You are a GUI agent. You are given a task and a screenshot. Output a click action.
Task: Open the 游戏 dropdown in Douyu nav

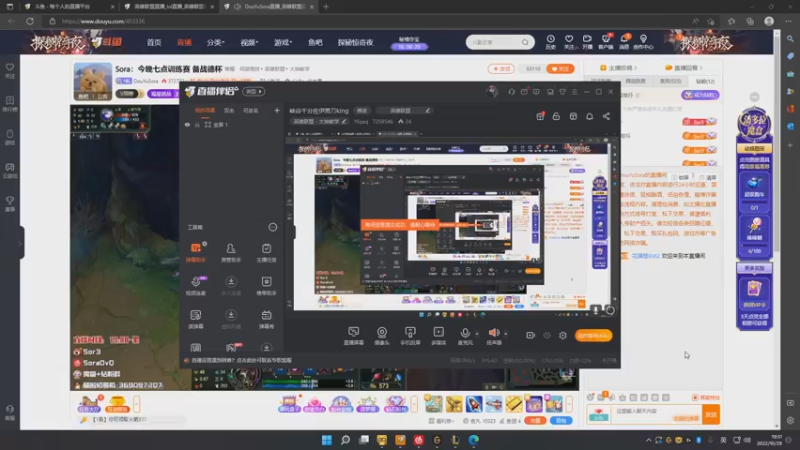point(283,42)
